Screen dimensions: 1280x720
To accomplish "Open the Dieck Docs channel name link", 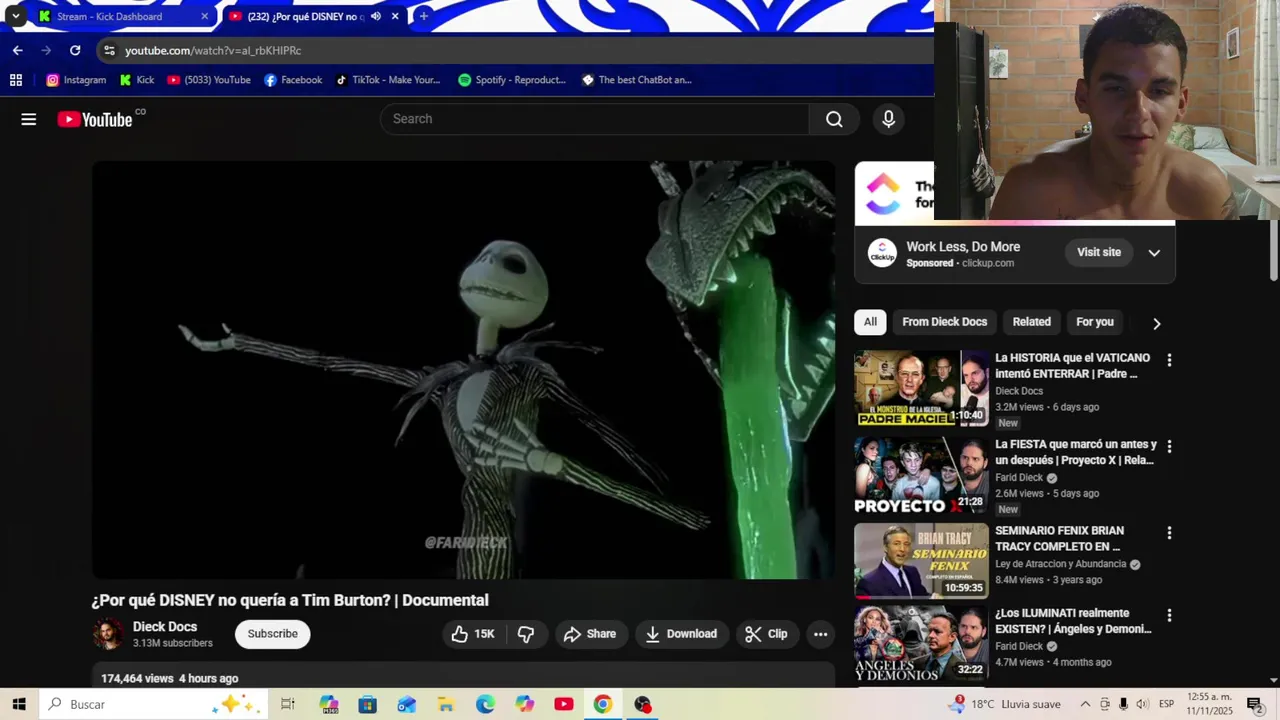I will tap(165, 627).
